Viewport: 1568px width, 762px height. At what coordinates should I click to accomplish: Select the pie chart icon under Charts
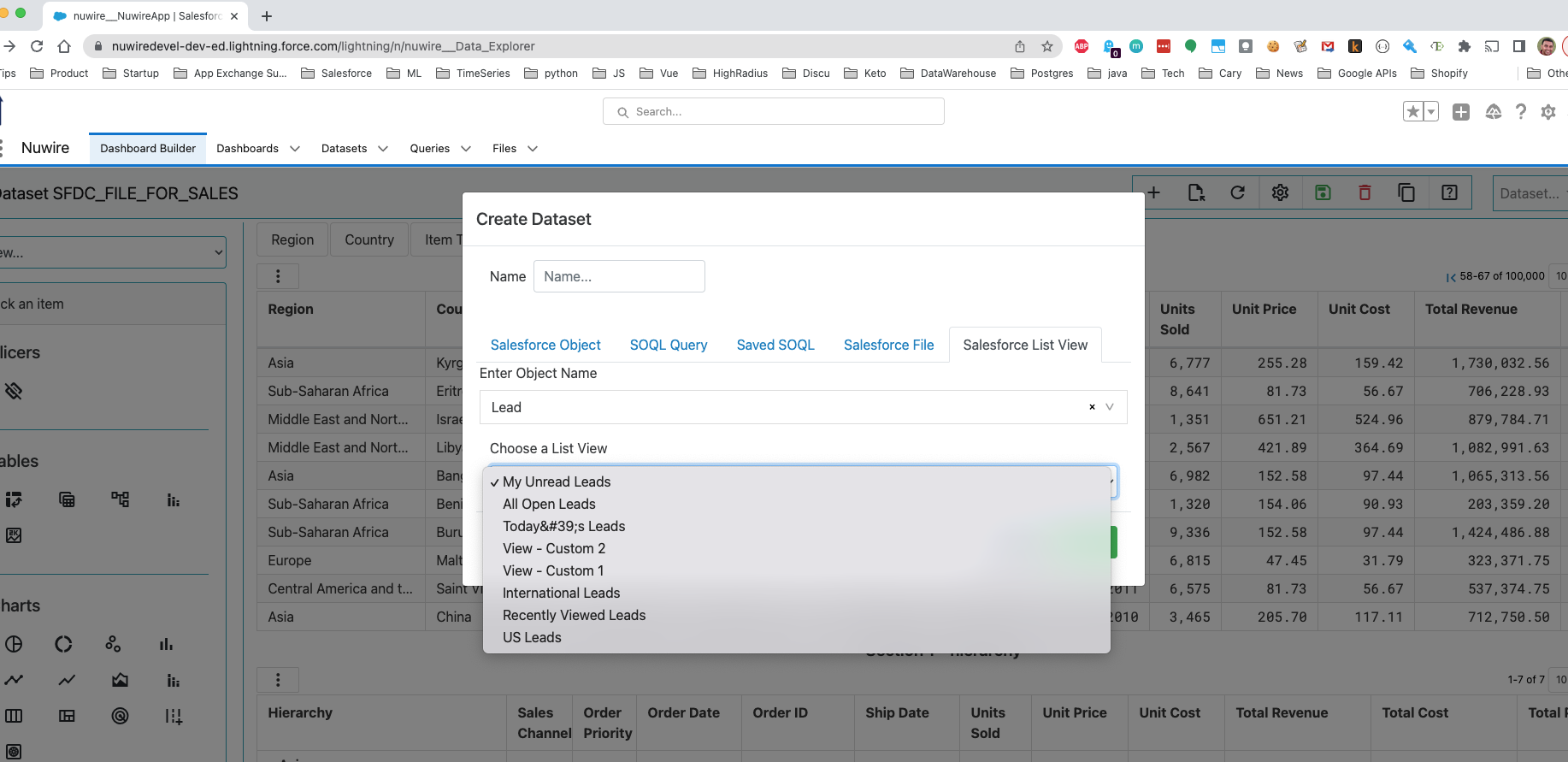tap(14, 644)
